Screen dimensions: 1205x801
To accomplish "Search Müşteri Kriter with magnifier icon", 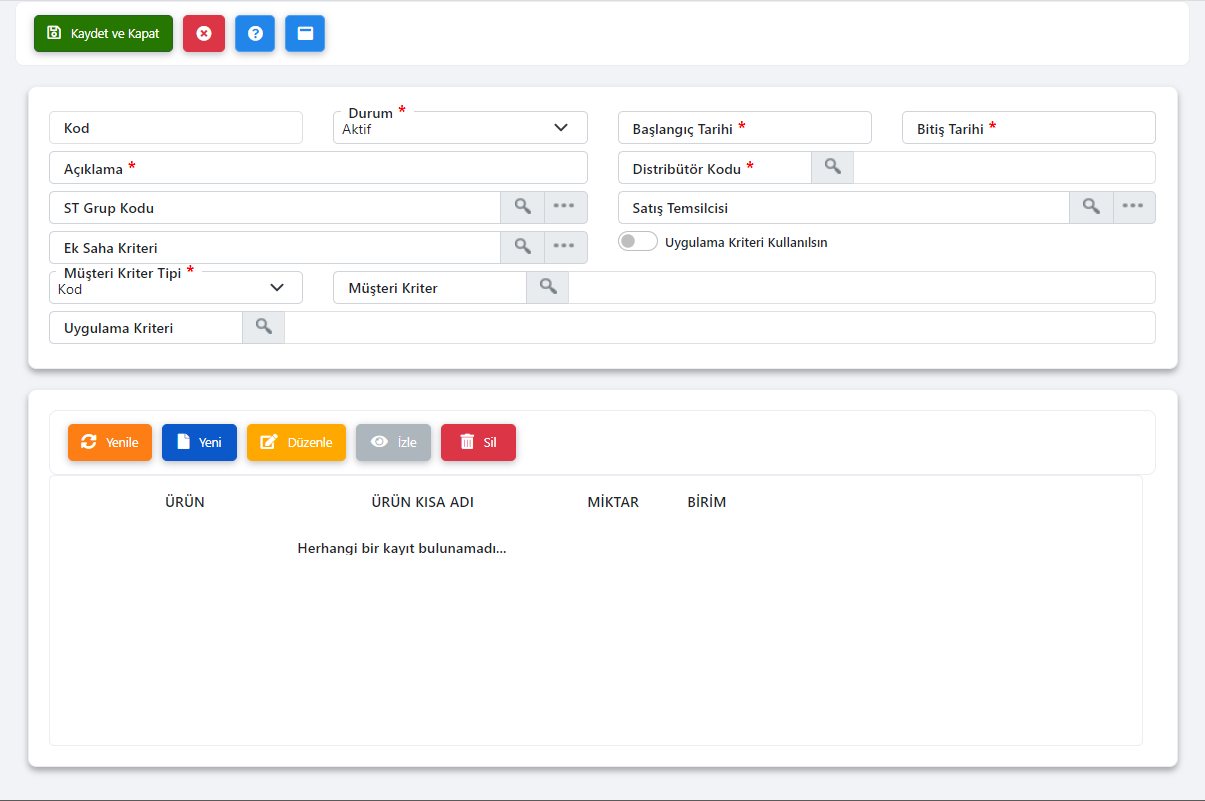I will (547, 287).
